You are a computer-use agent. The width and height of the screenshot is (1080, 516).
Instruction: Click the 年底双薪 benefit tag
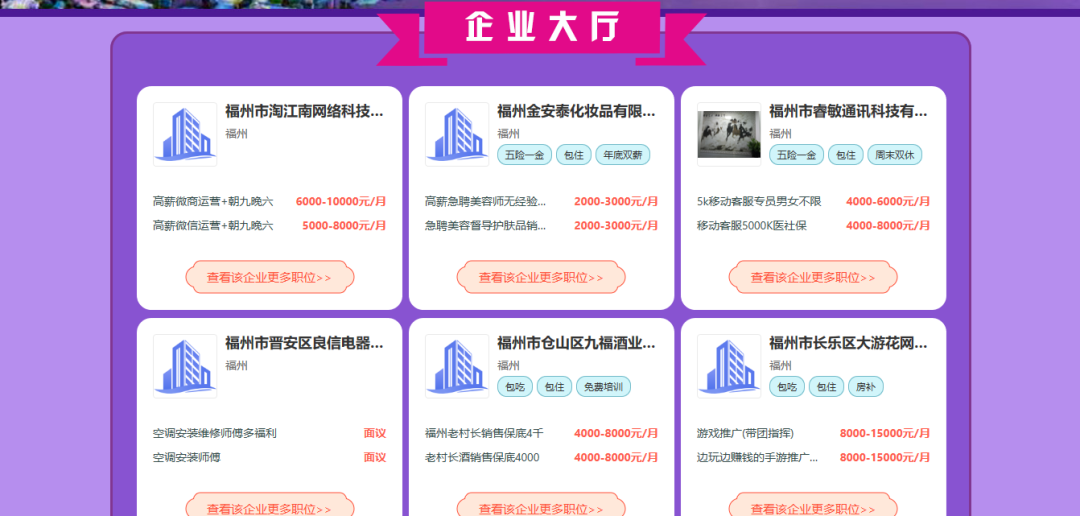click(x=623, y=155)
